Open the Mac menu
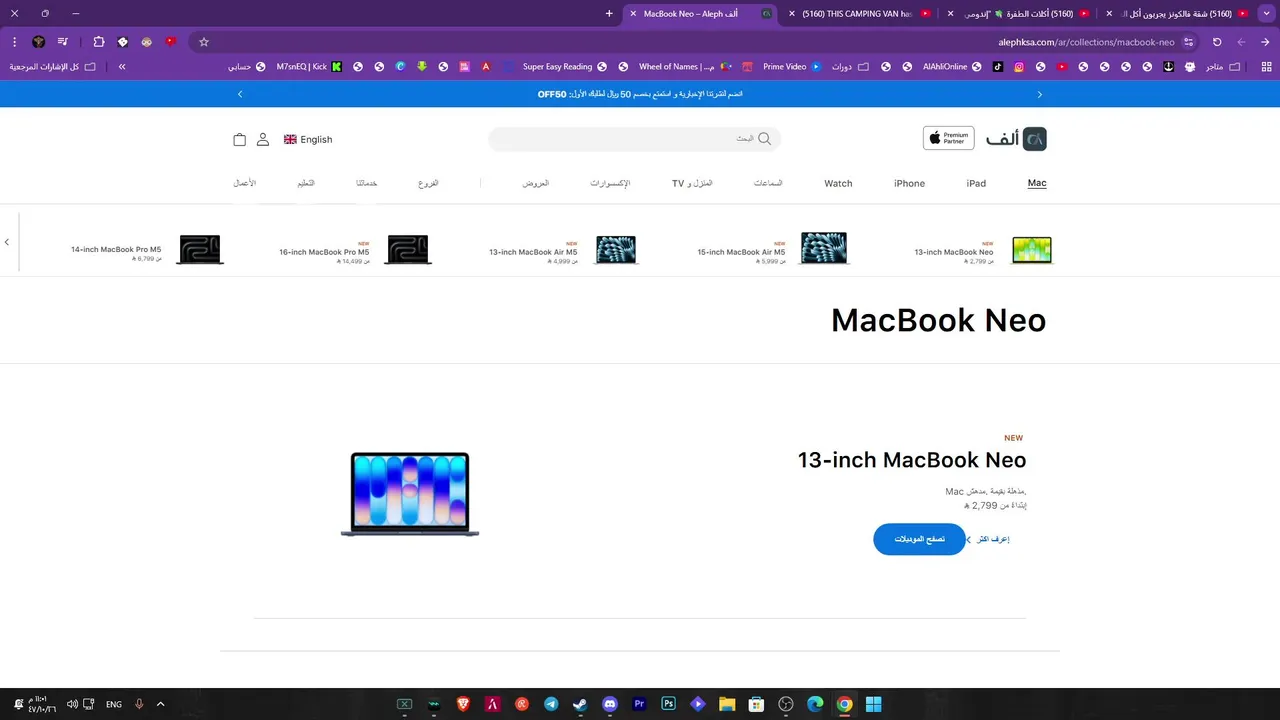The height and width of the screenshot is (720, 1280). [1037, 183]
